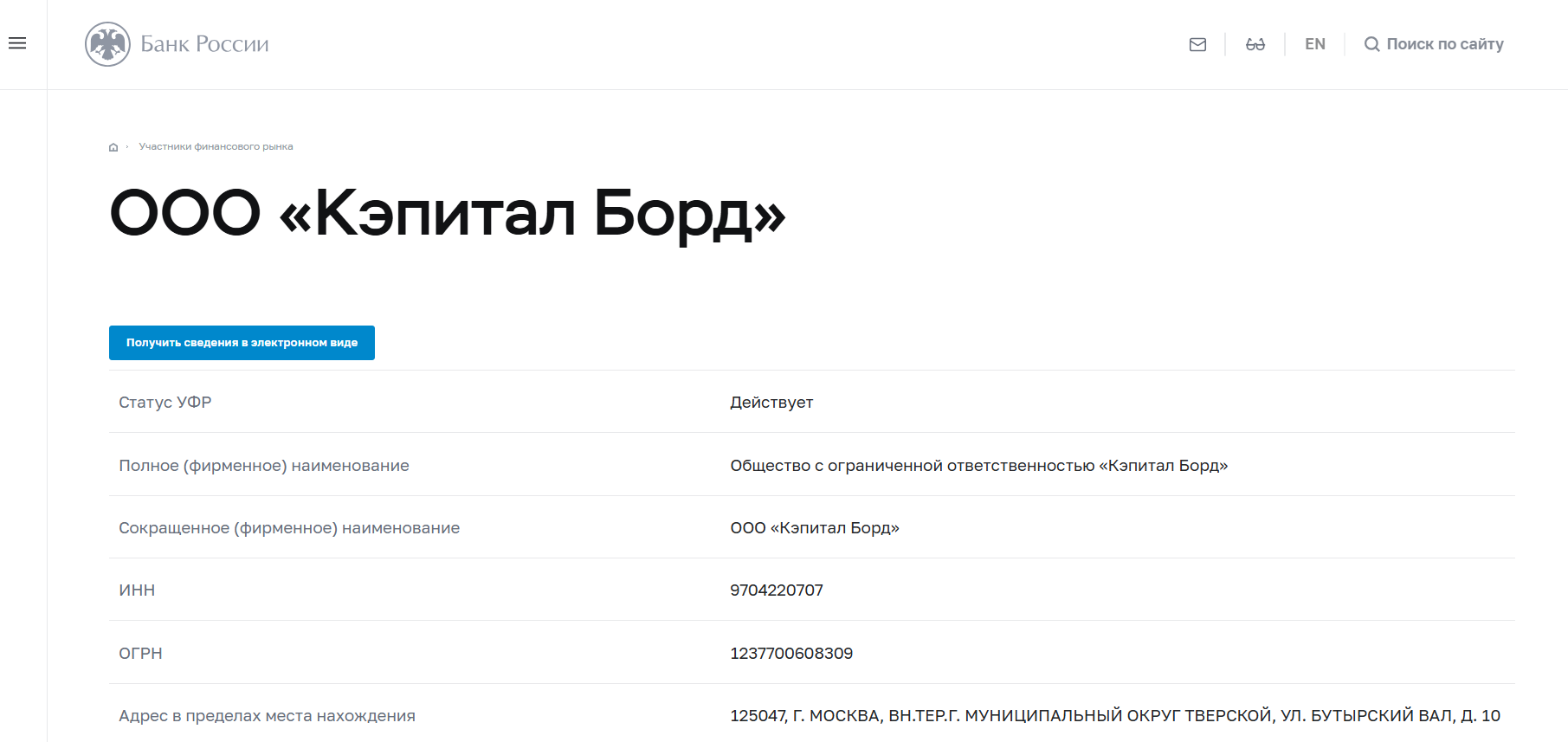Go to home via breadcrumb house icon
The width and height of the screenshot is (1568, 742).
113,147
